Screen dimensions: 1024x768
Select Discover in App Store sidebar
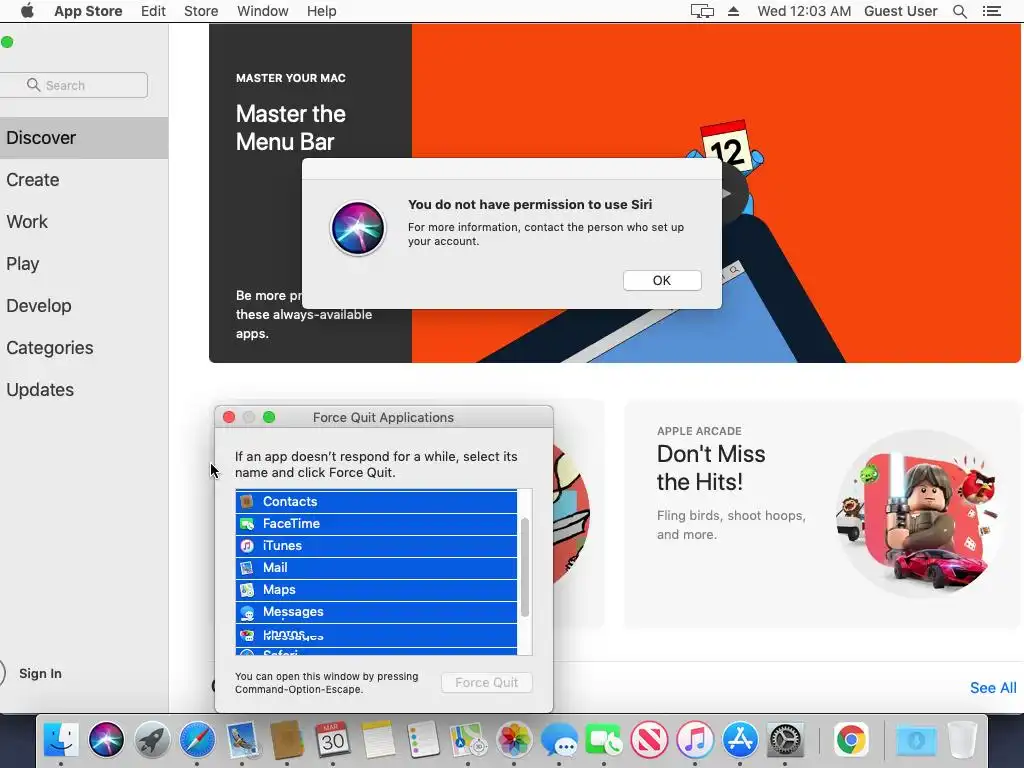click(84, 138)
